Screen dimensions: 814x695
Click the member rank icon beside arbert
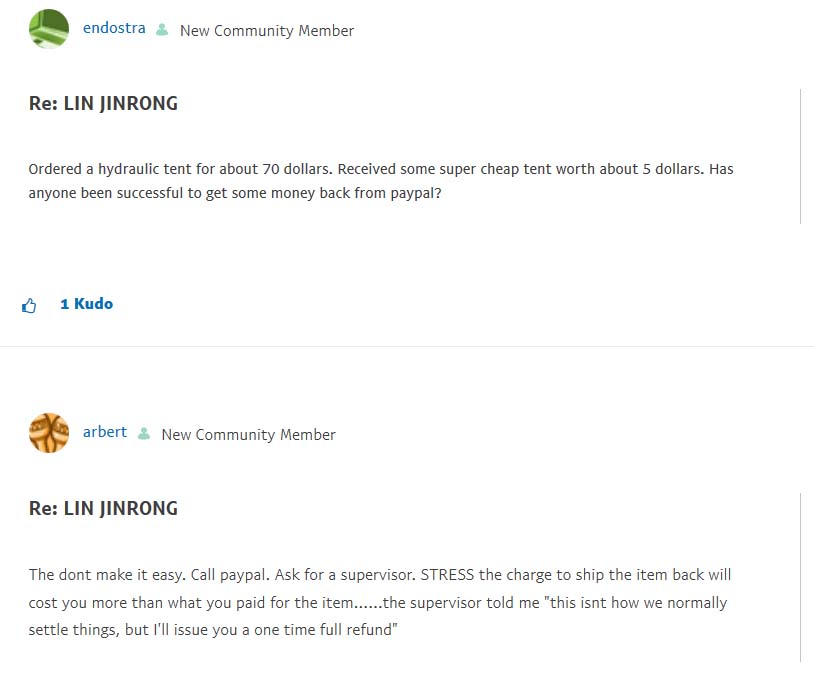(x=144, y=434)
